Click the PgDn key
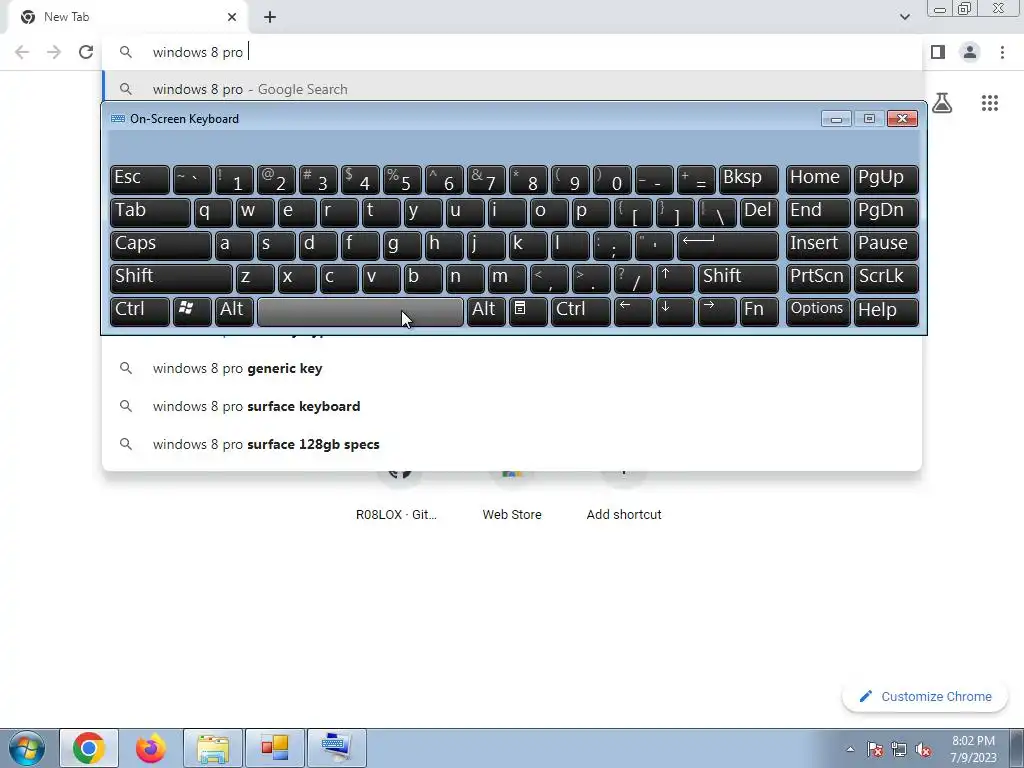Image resolution: width=1024 pixels, height=768 pixels. coord(886,212)
